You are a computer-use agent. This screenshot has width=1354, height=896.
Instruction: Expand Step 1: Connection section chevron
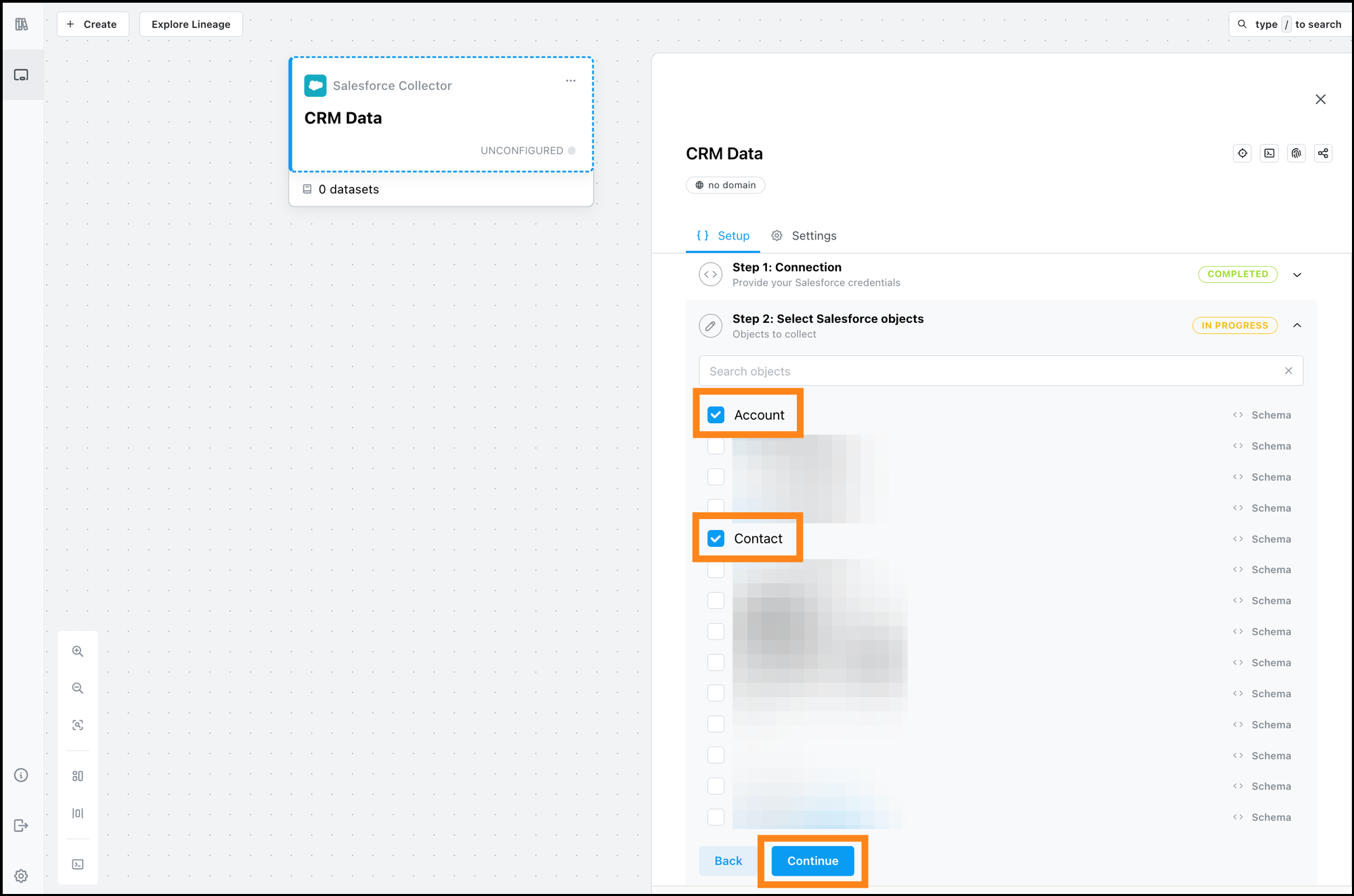pos(1297,275)
